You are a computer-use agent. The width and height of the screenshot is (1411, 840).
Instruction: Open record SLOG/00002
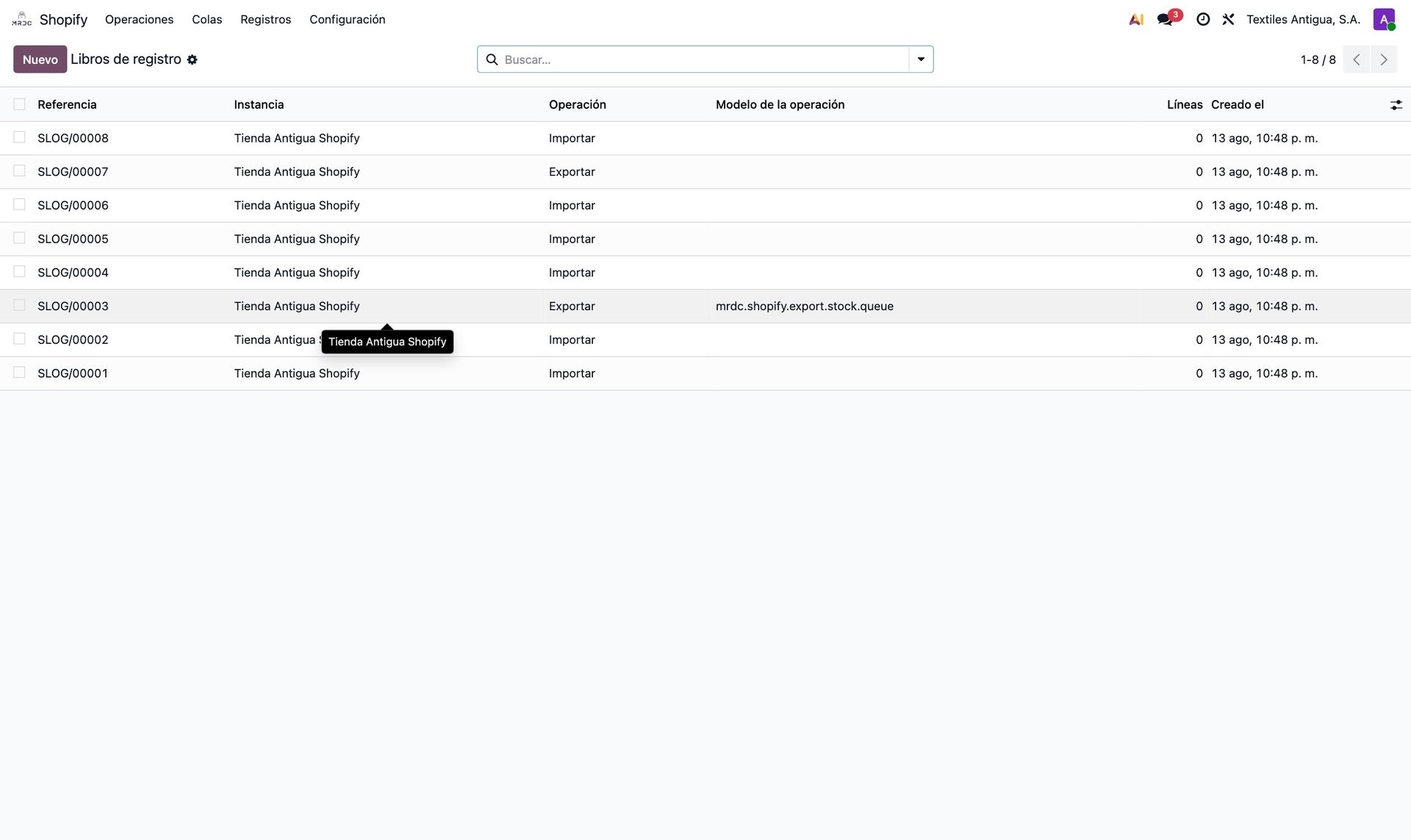pos(73,340)
